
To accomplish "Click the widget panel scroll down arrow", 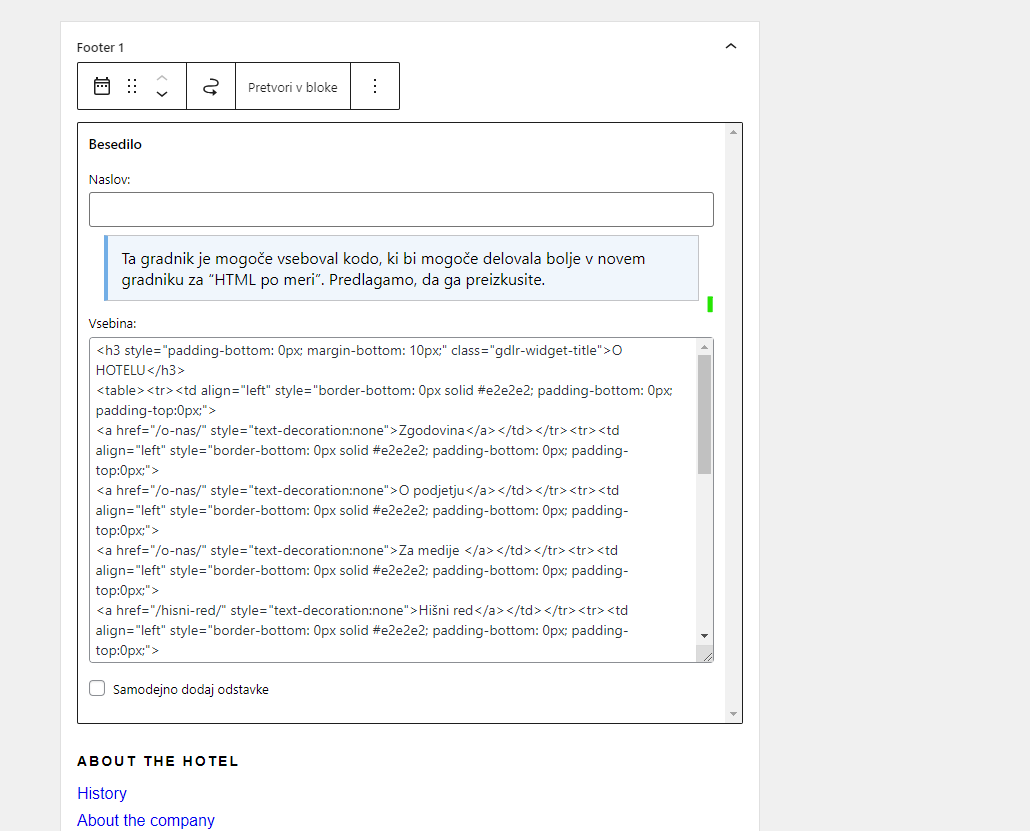I will point(733,714).
